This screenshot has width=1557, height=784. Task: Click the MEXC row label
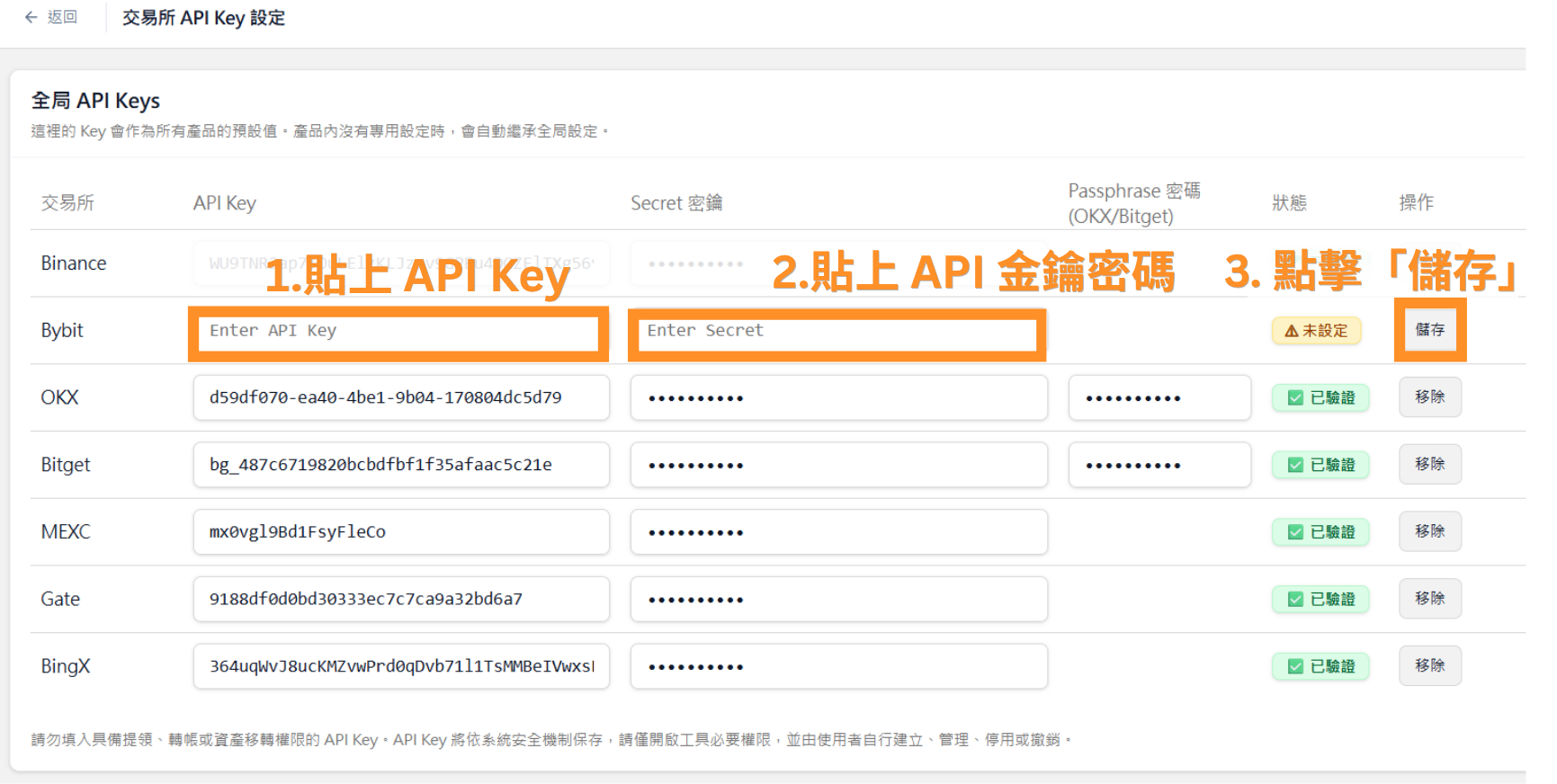click(x=66, y=532)
